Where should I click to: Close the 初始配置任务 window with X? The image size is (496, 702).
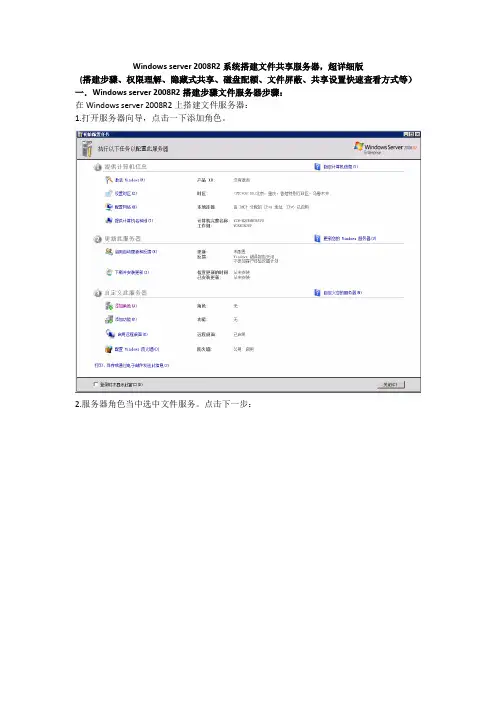coord(417,134)
